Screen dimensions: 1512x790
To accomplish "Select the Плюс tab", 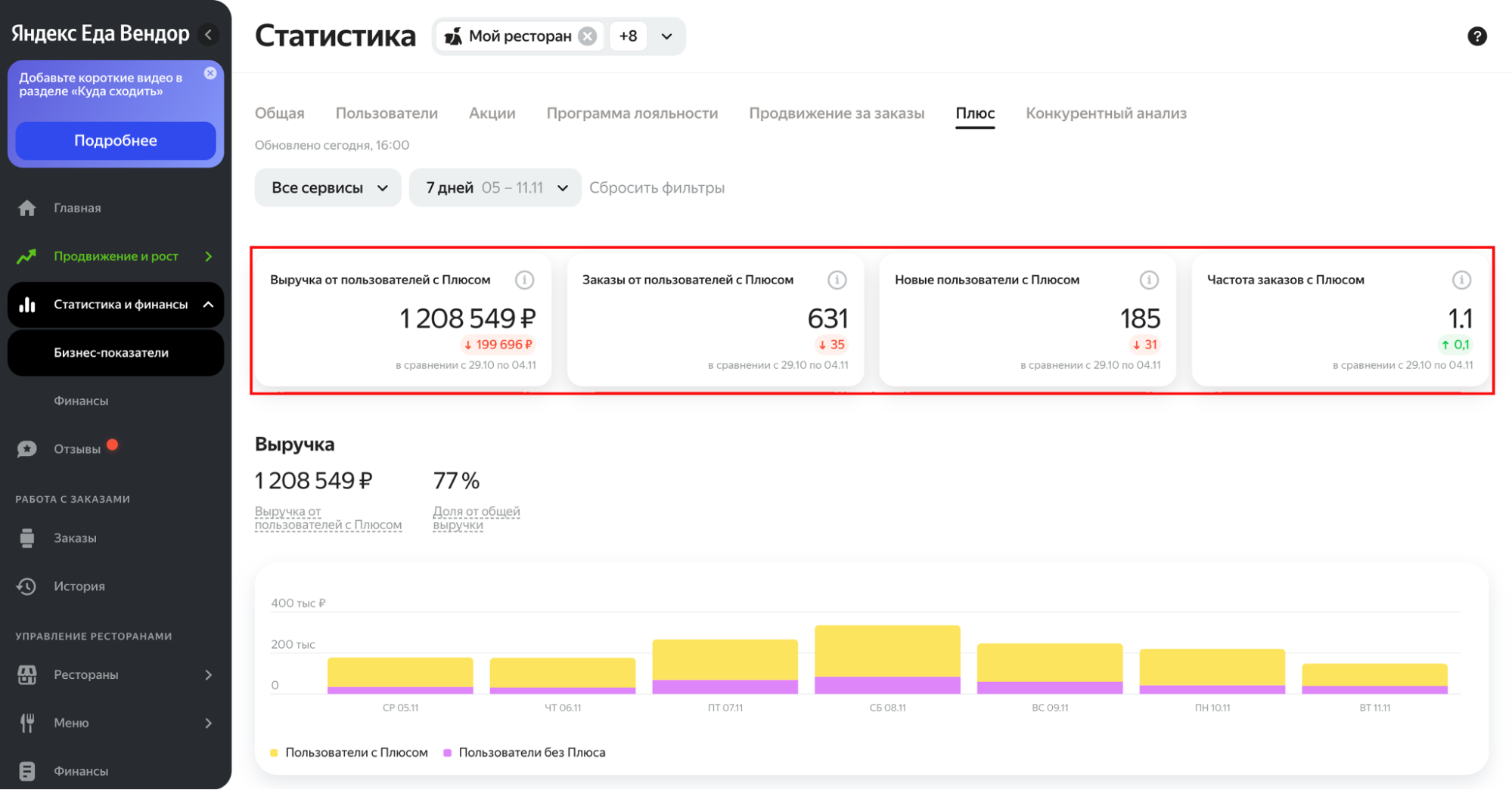I will pos(975,113).
